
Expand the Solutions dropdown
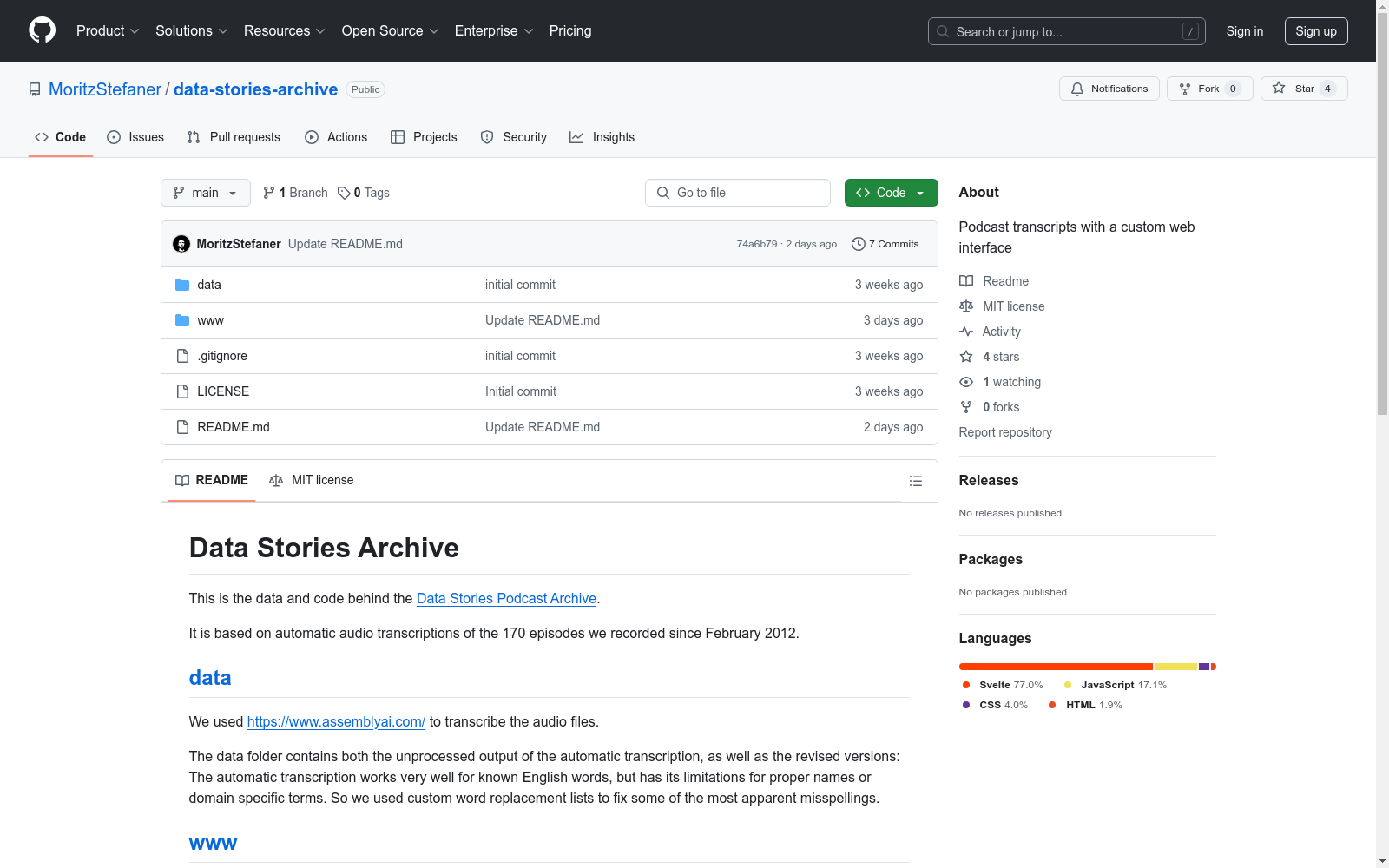192,31
